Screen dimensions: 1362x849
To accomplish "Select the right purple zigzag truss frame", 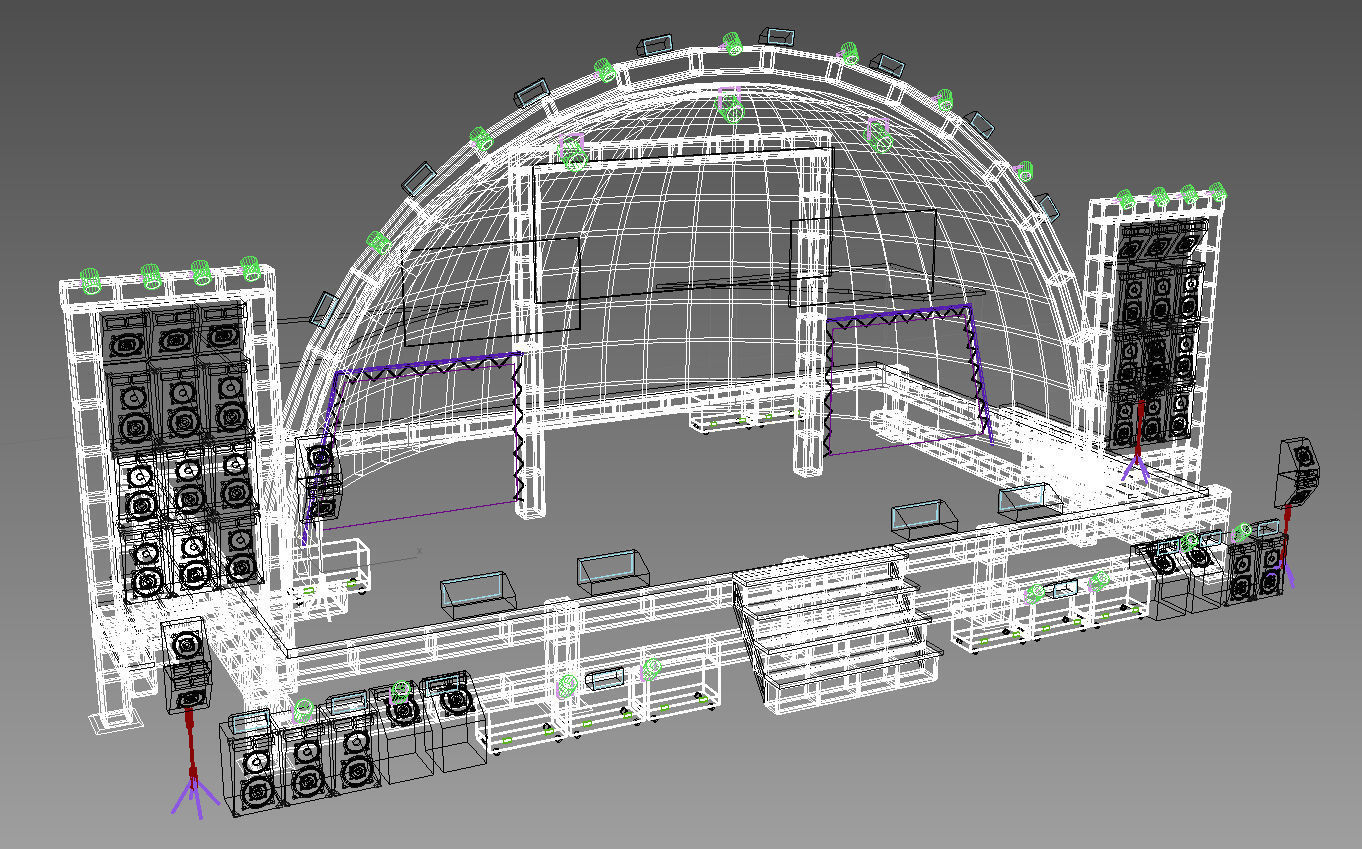I will [x=909, y=378].
